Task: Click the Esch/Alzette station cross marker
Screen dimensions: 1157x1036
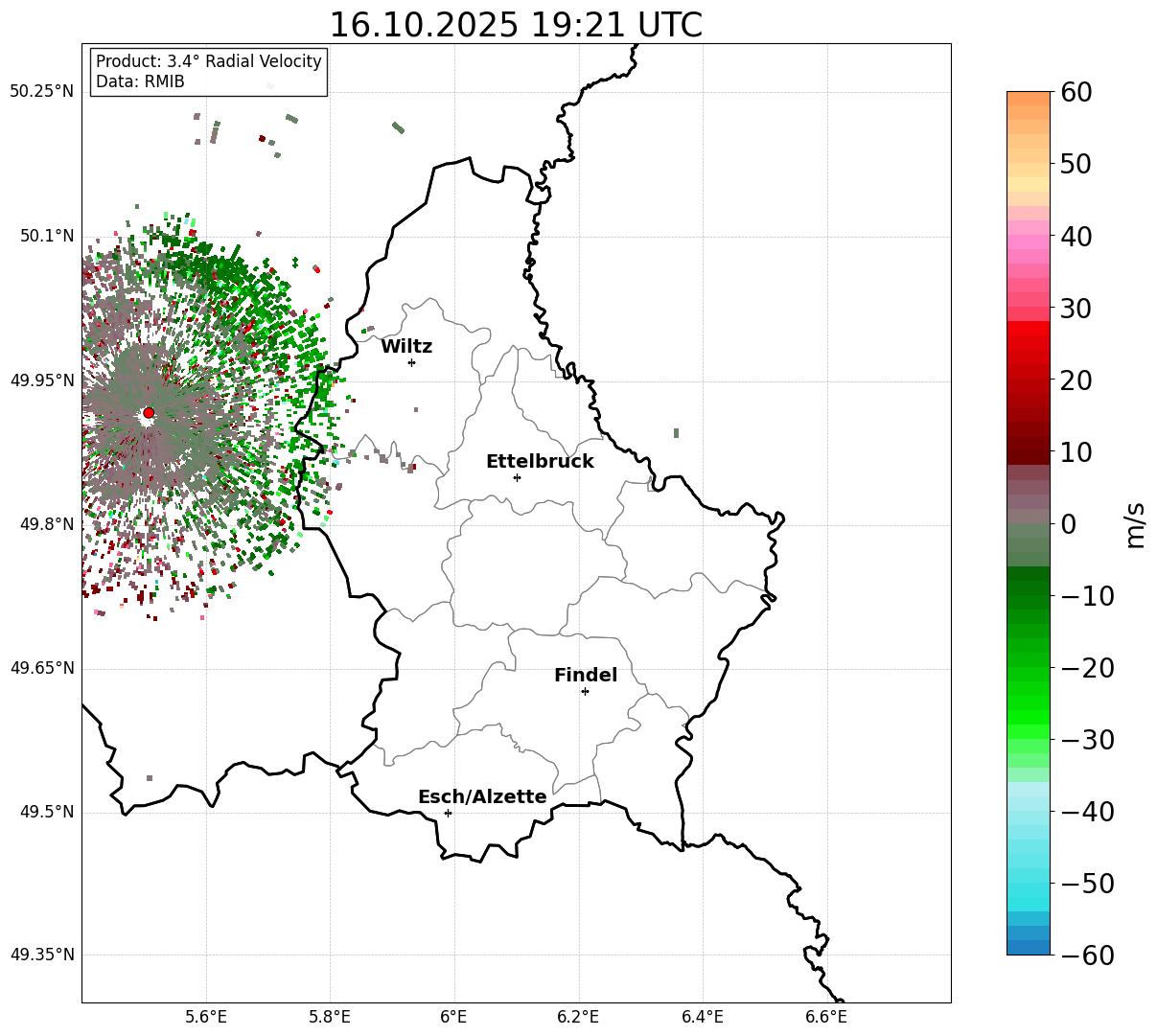Action: [448, 813]
